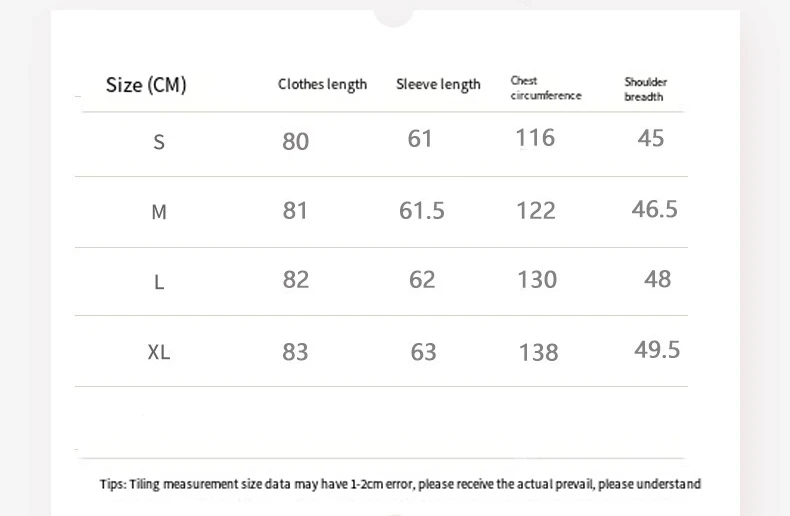
Task: Select the L size row label
Action: (x=159, y=282)
